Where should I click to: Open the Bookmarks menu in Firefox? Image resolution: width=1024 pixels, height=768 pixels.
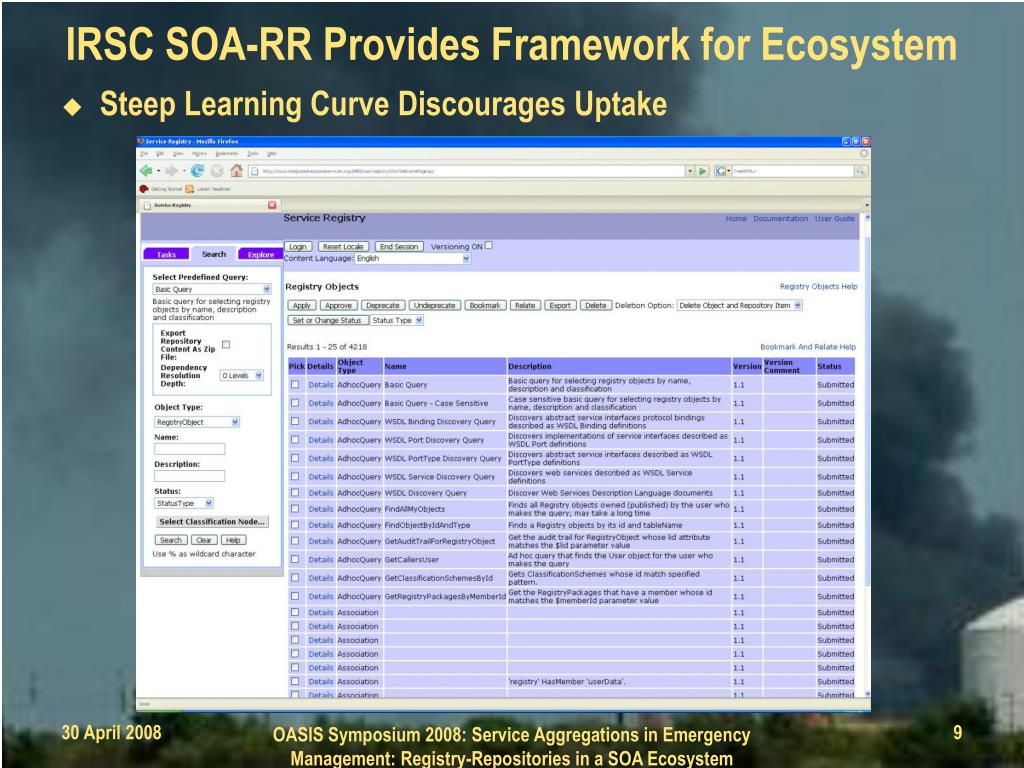(227, 154)
